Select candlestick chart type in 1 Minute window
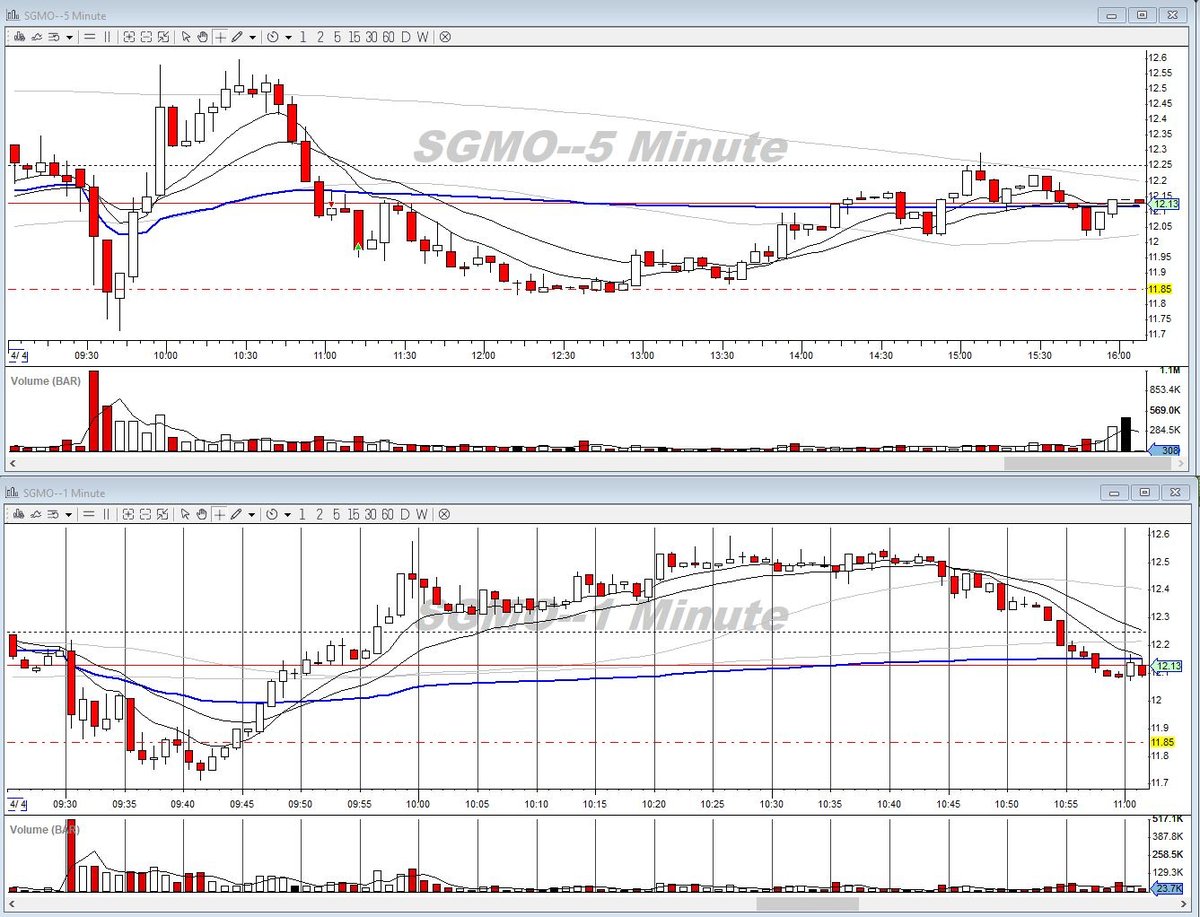1200x917 pixels. click(x=19, y=514)
